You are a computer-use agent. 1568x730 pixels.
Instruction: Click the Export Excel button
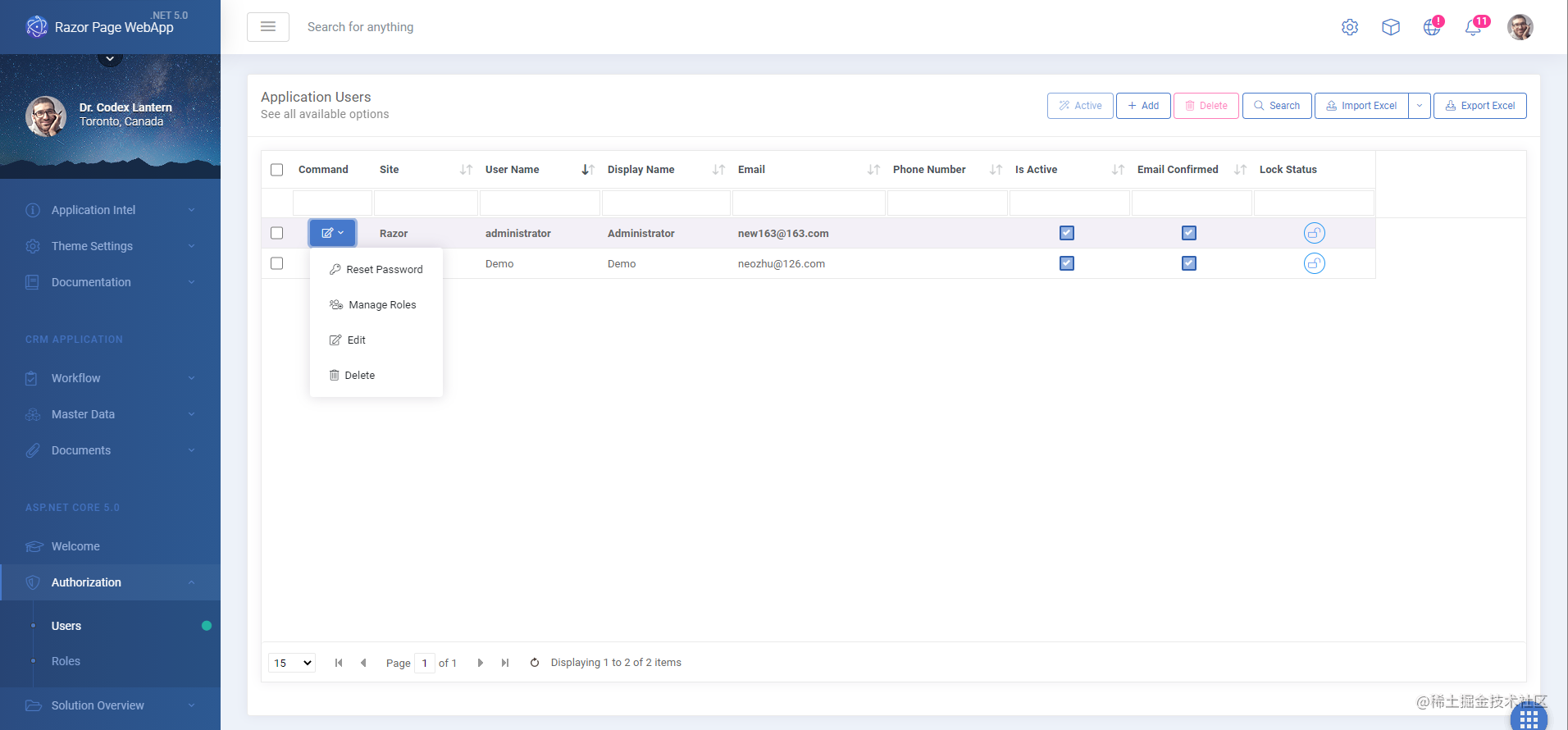pyautogui.click(x=1480, y=106)
